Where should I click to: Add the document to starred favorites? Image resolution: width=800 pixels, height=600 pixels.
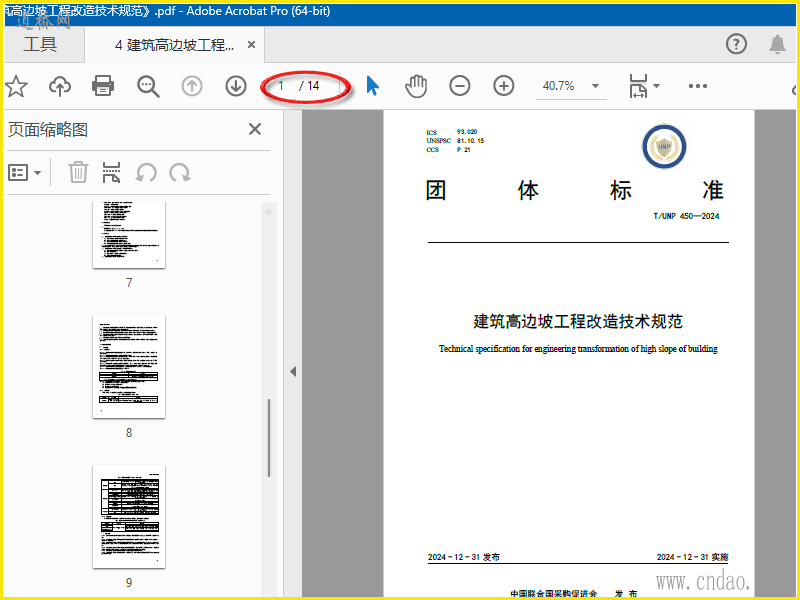click(x=16, y=86)
